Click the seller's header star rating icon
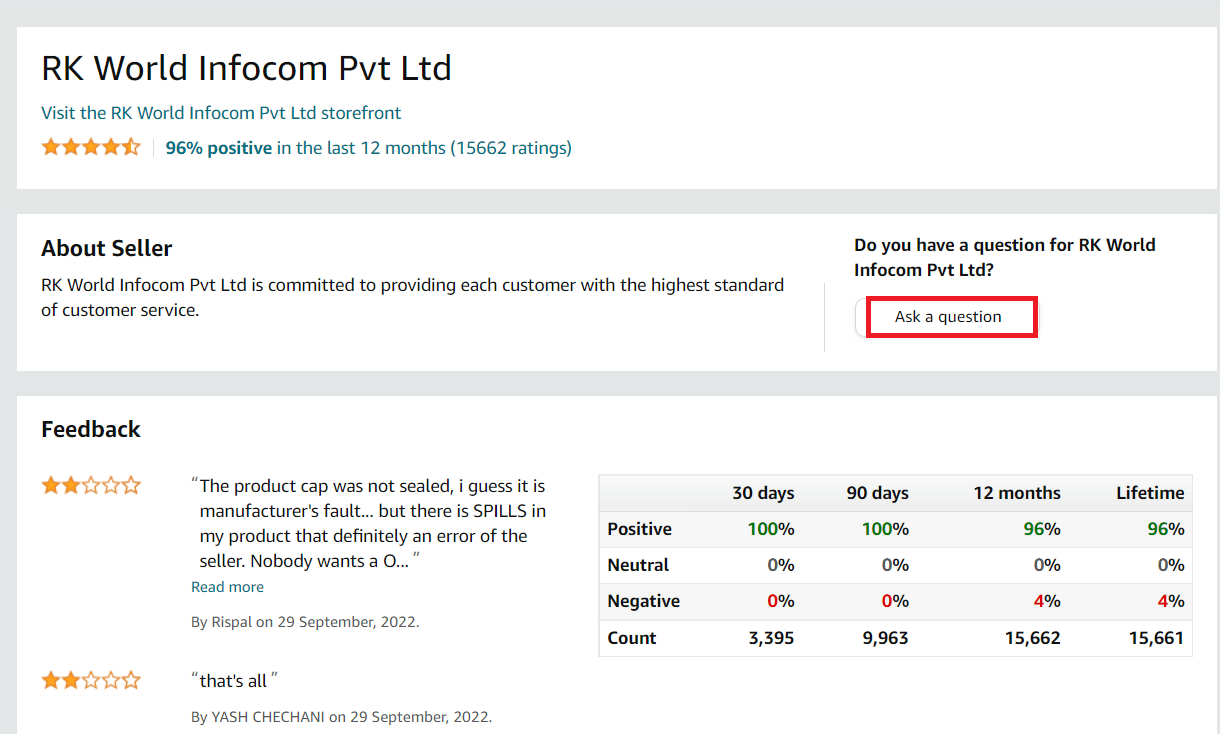Image resolution: width=1220 pixels, height=734 pixels. click(91, 148)
